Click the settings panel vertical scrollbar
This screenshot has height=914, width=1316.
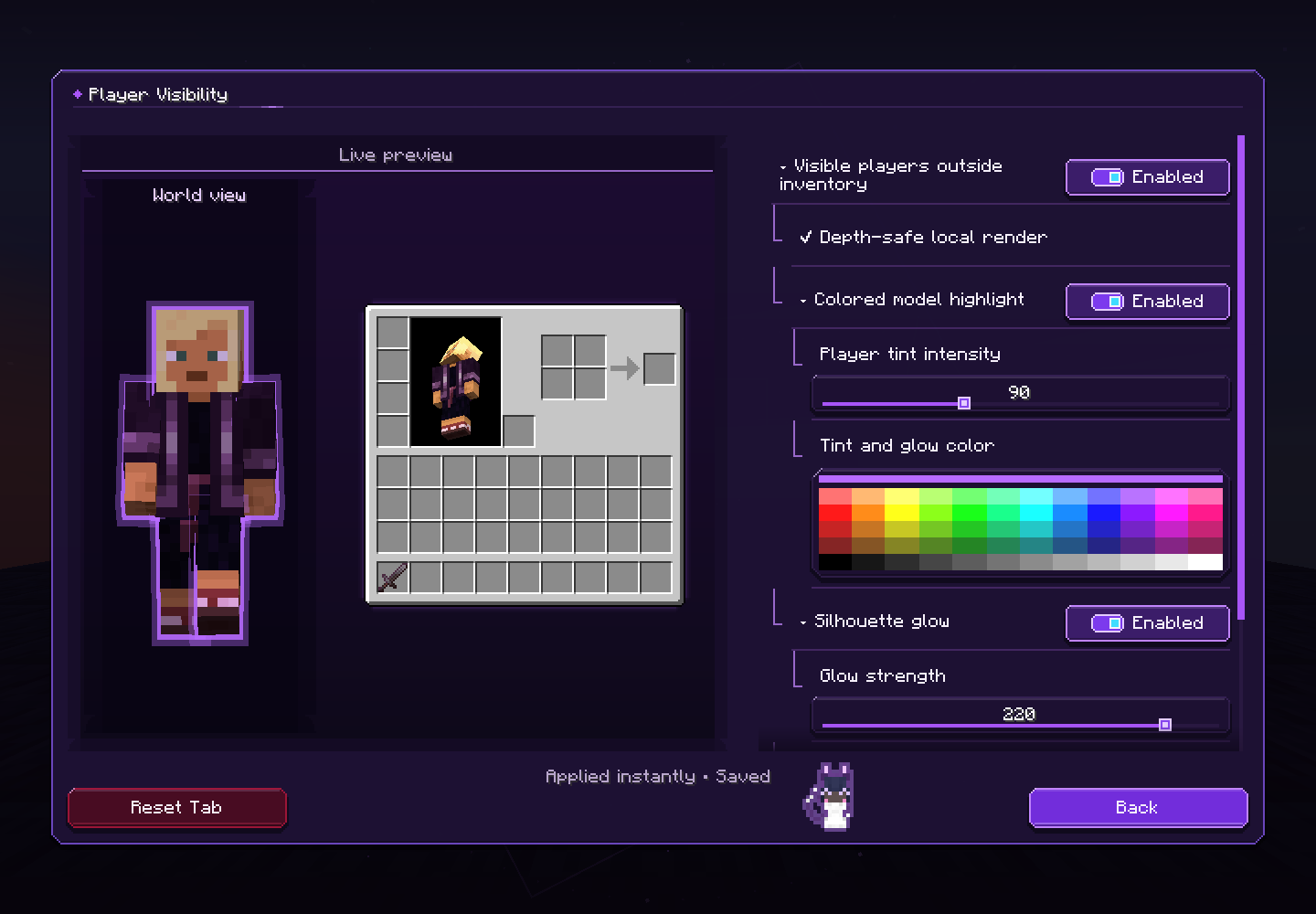[1241, 377]
